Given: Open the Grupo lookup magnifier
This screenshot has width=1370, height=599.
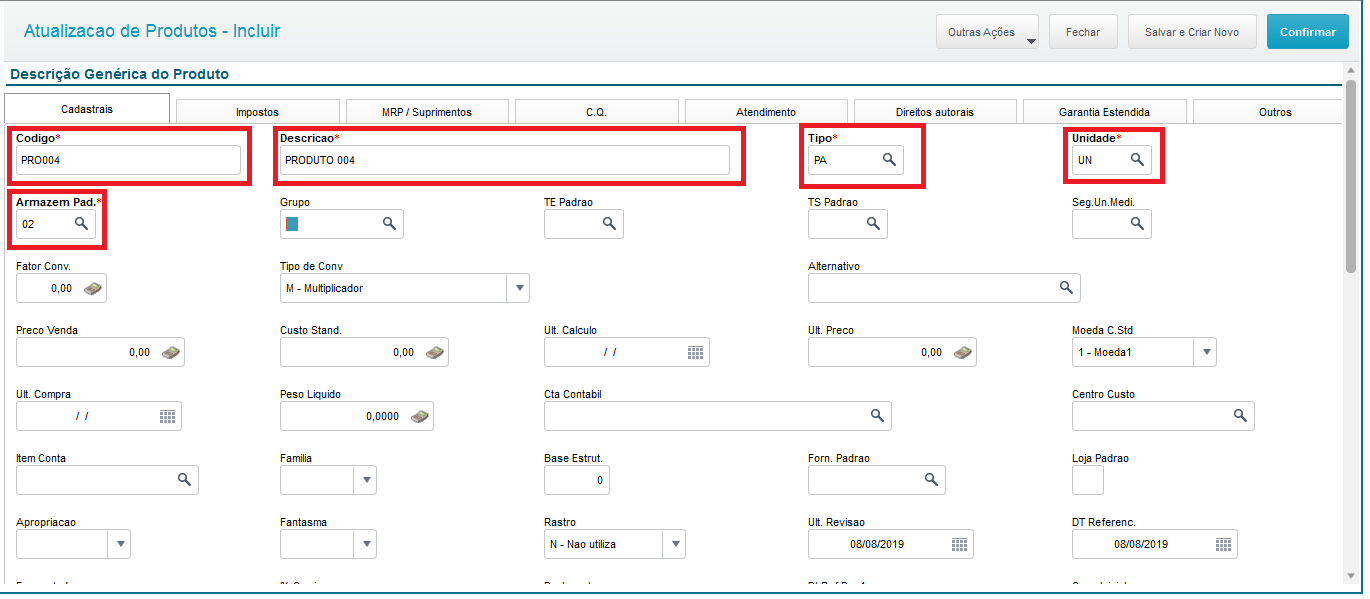Looking at the screenshot, I should [x=389, y=224].
